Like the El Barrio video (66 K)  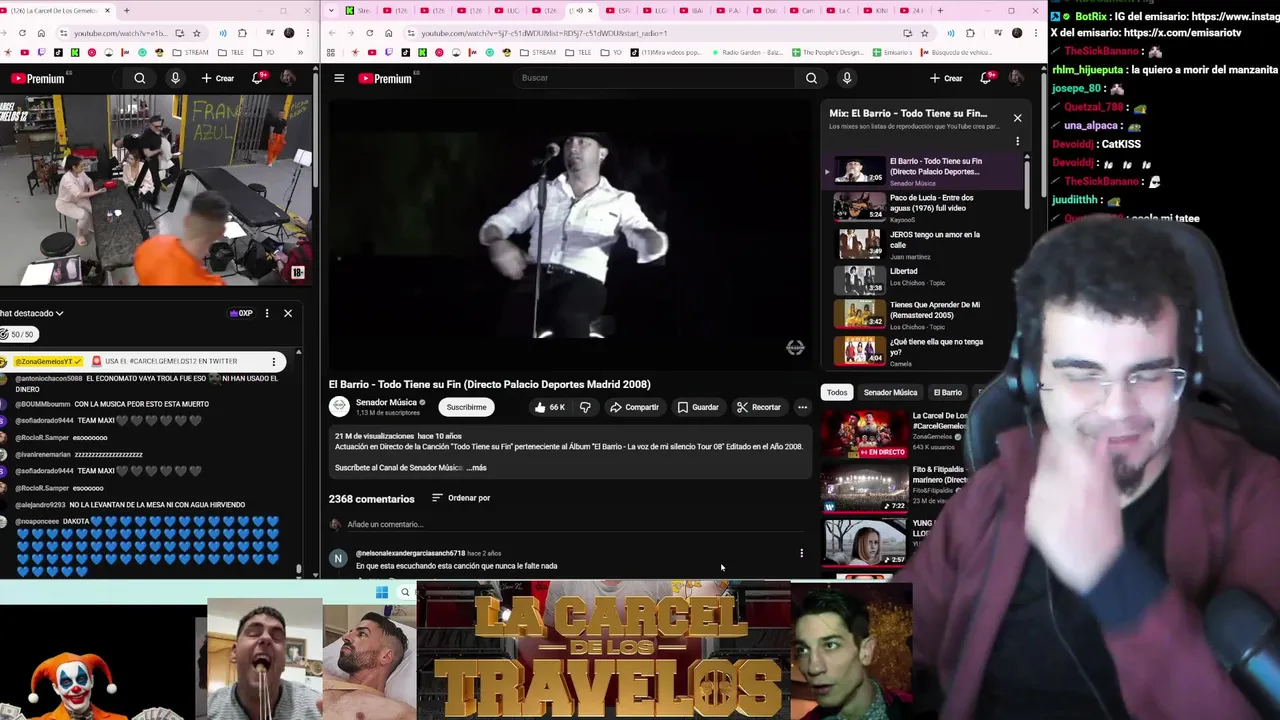pyautogui.click(x=550, y=407)
